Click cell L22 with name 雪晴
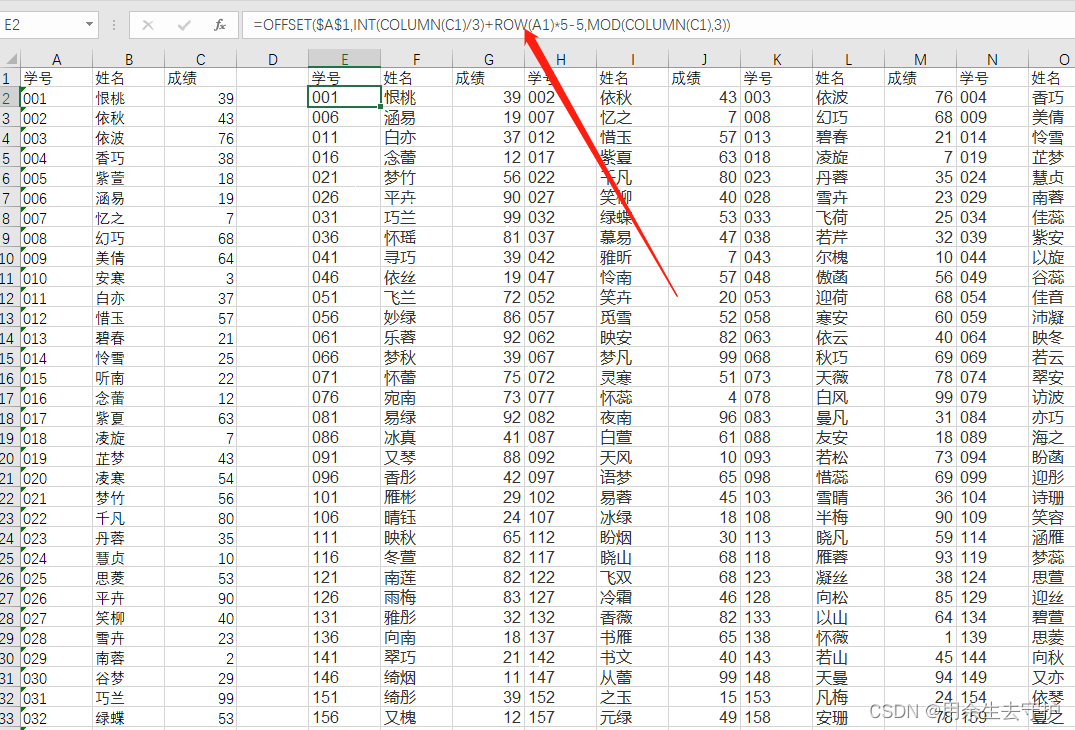Viewport: 1075px width, 730px height. 848,497
